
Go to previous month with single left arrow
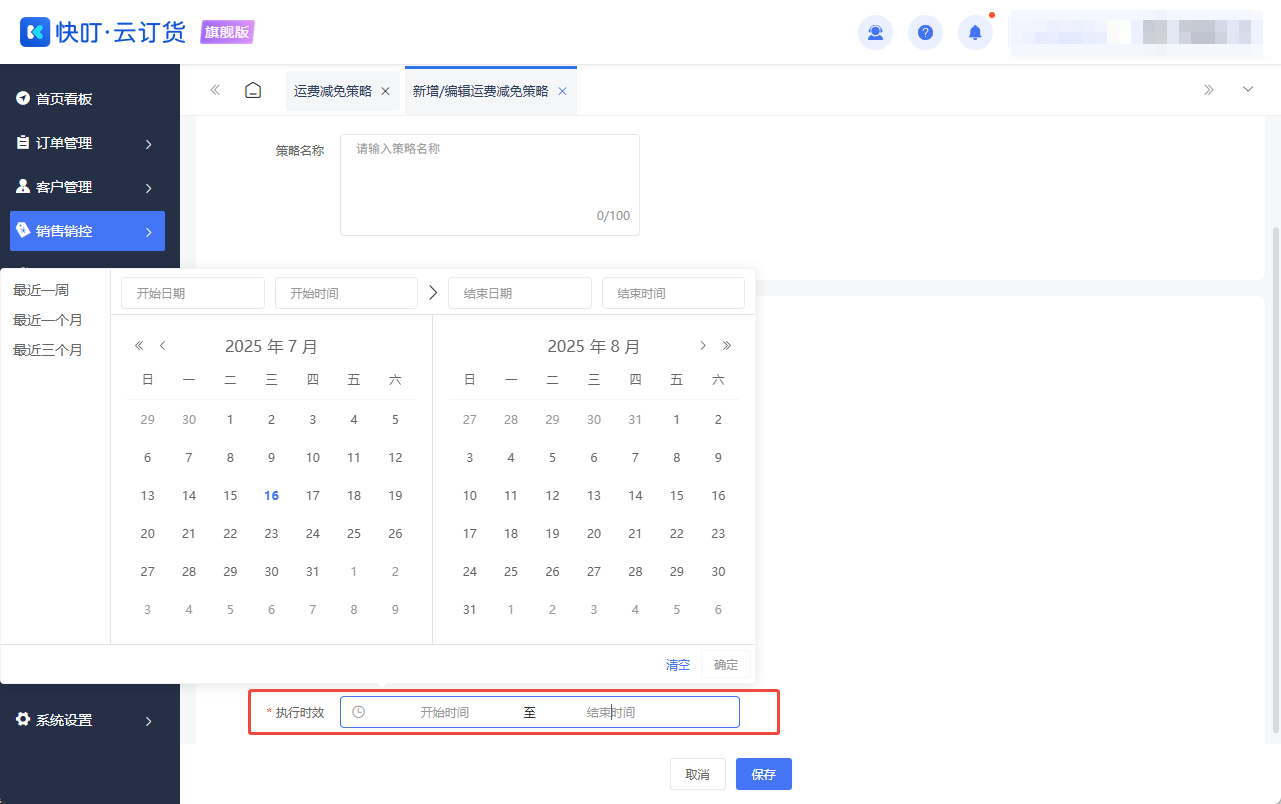point(163,346)
